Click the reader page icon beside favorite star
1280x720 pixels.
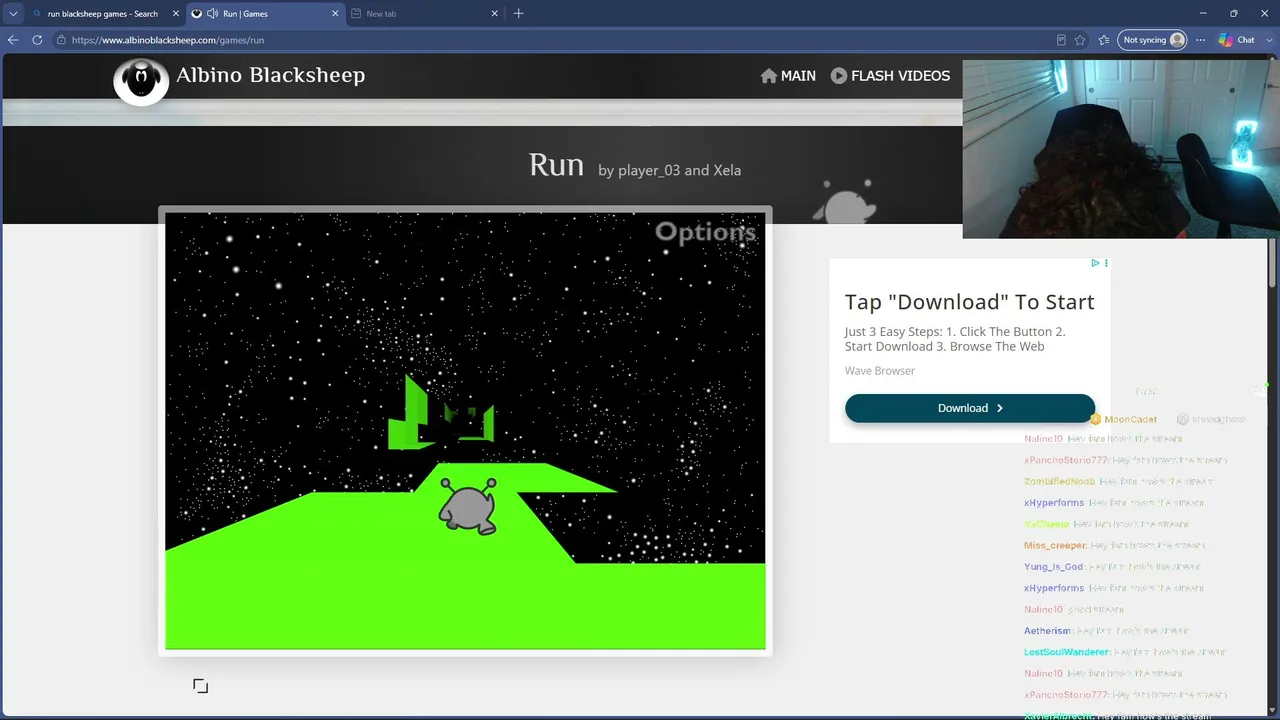[1061, 40]
